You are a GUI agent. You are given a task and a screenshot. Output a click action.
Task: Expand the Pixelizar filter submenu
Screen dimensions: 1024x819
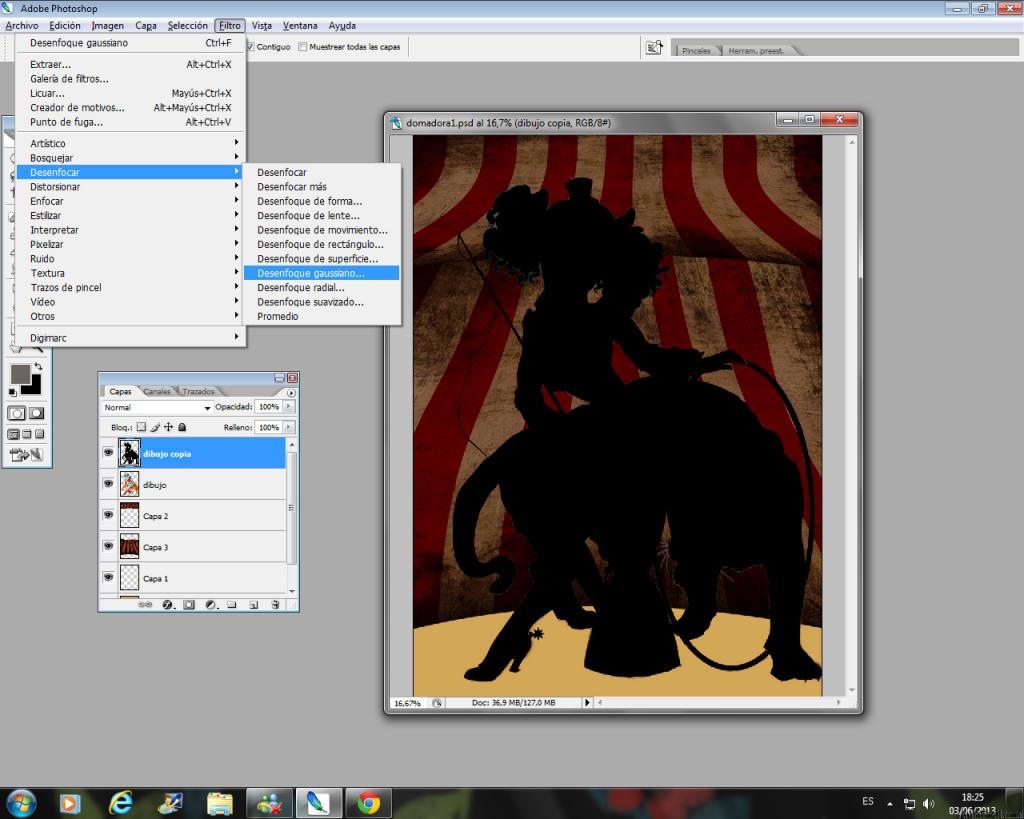coord(131,244)
